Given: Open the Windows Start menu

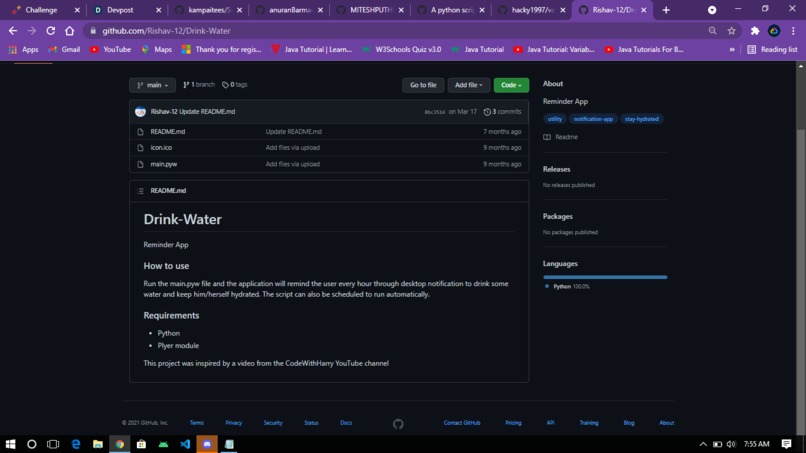Looking at the screenshot, I should tap(10, 444).
